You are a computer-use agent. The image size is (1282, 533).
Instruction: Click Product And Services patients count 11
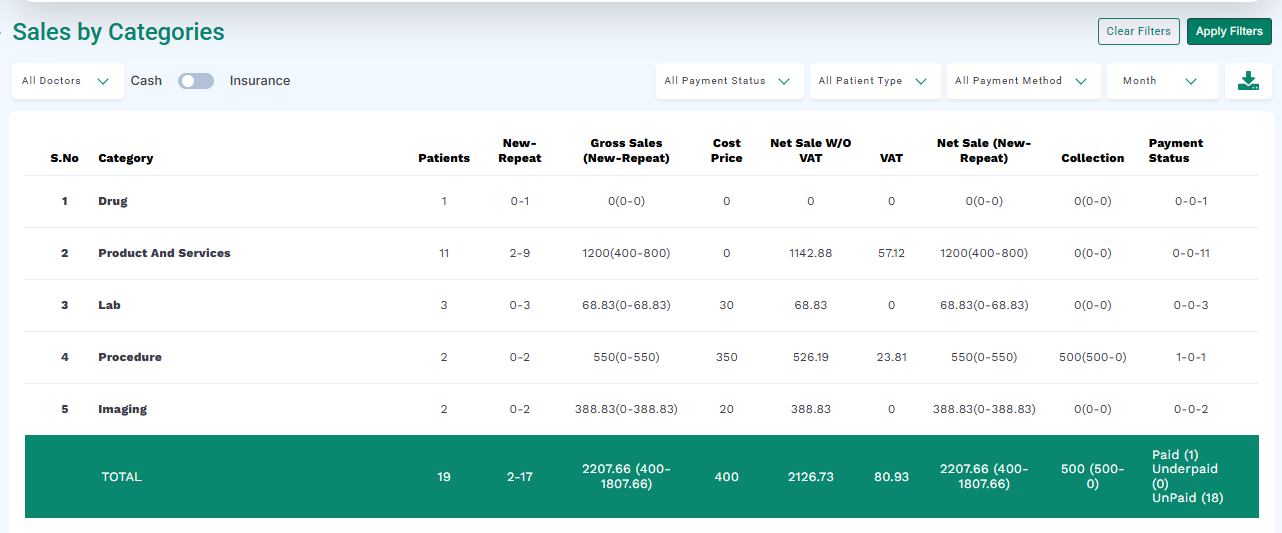point(444,253)
